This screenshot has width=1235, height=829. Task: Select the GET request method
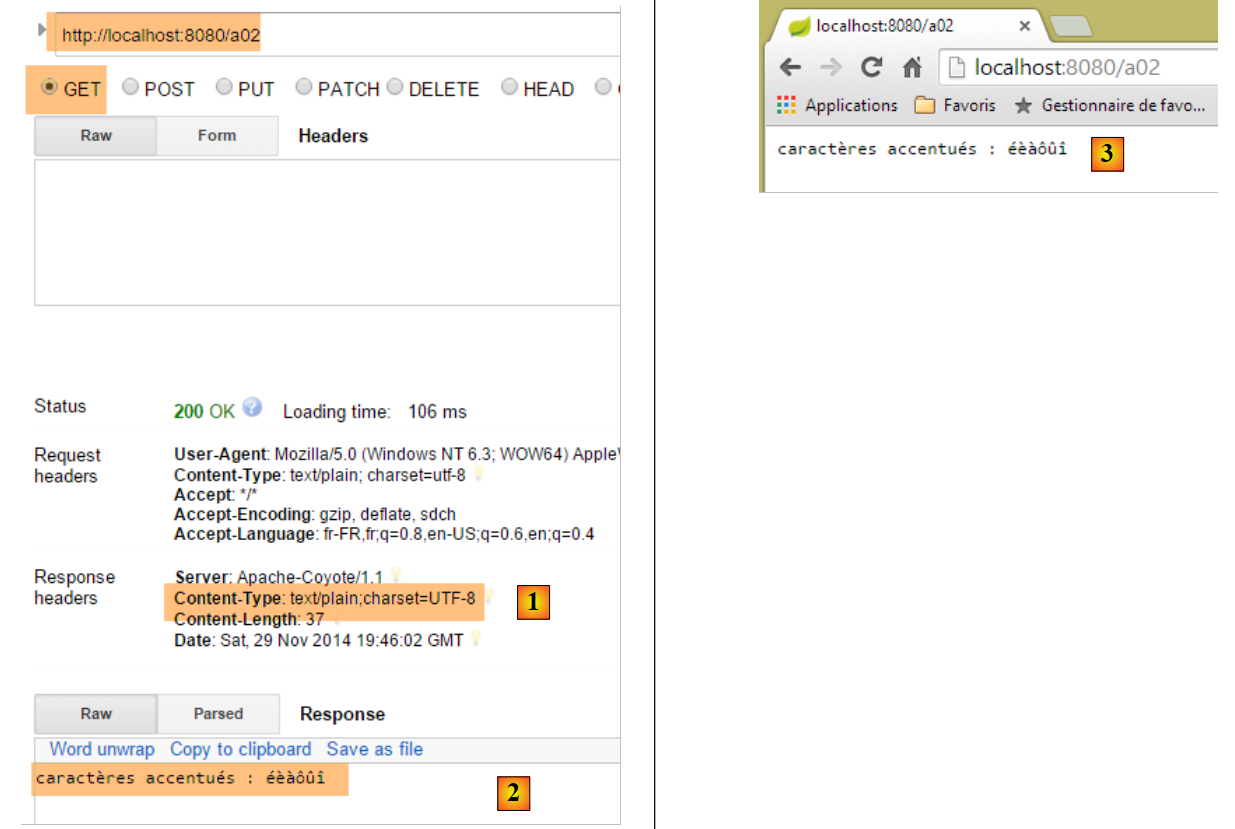pos(49,88)
